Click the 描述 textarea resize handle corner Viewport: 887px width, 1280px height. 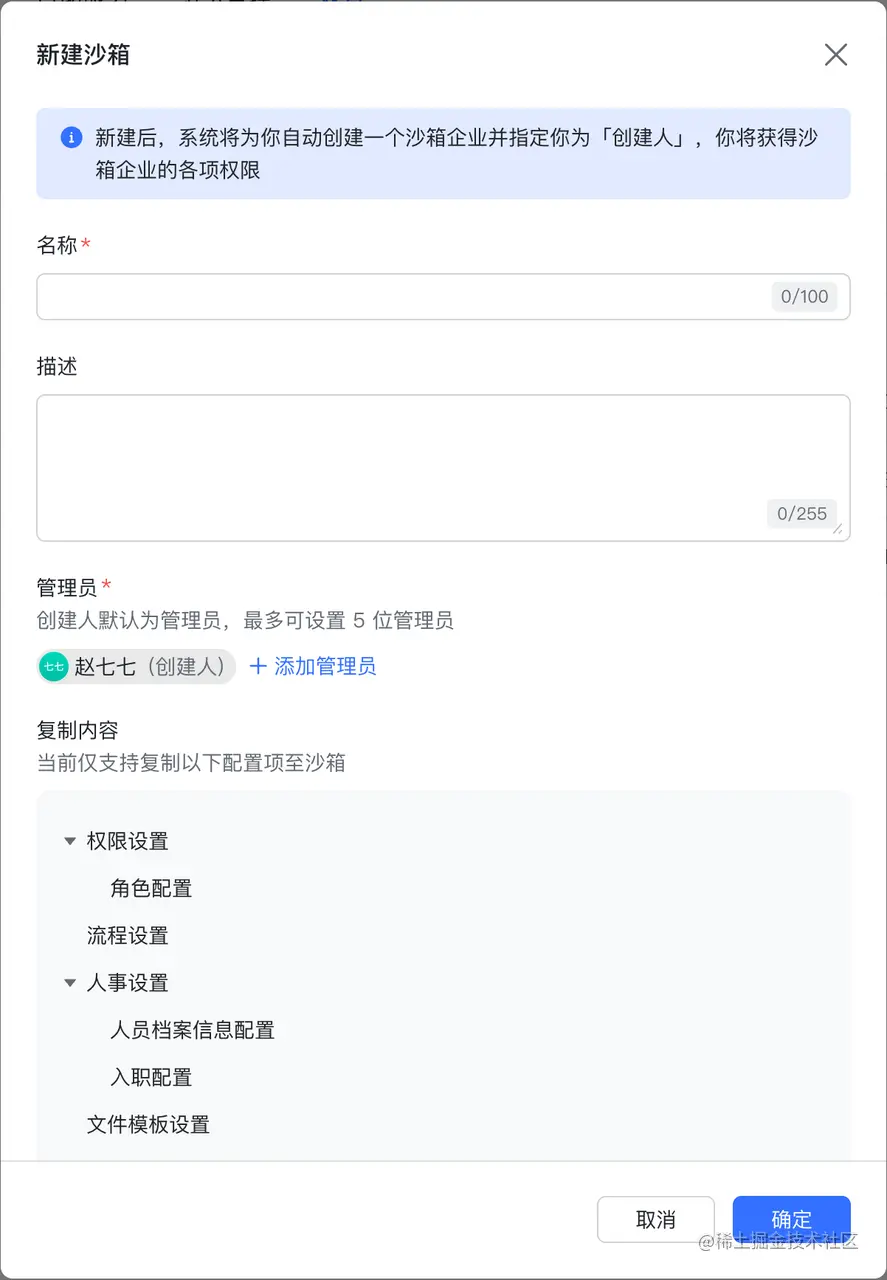click(837, 529)
